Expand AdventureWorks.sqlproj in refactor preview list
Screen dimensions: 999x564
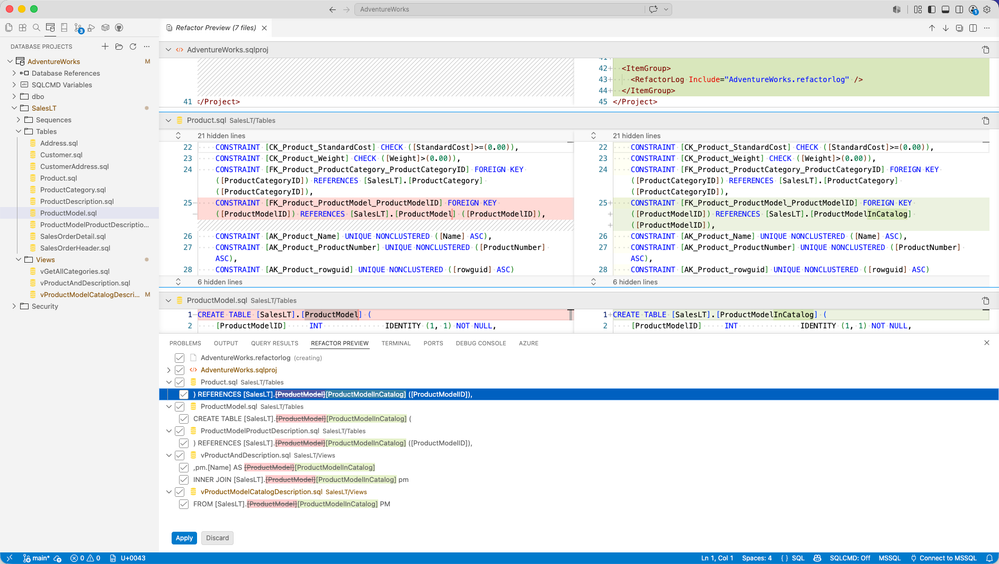pyautogui.click(x=169, y=370)
